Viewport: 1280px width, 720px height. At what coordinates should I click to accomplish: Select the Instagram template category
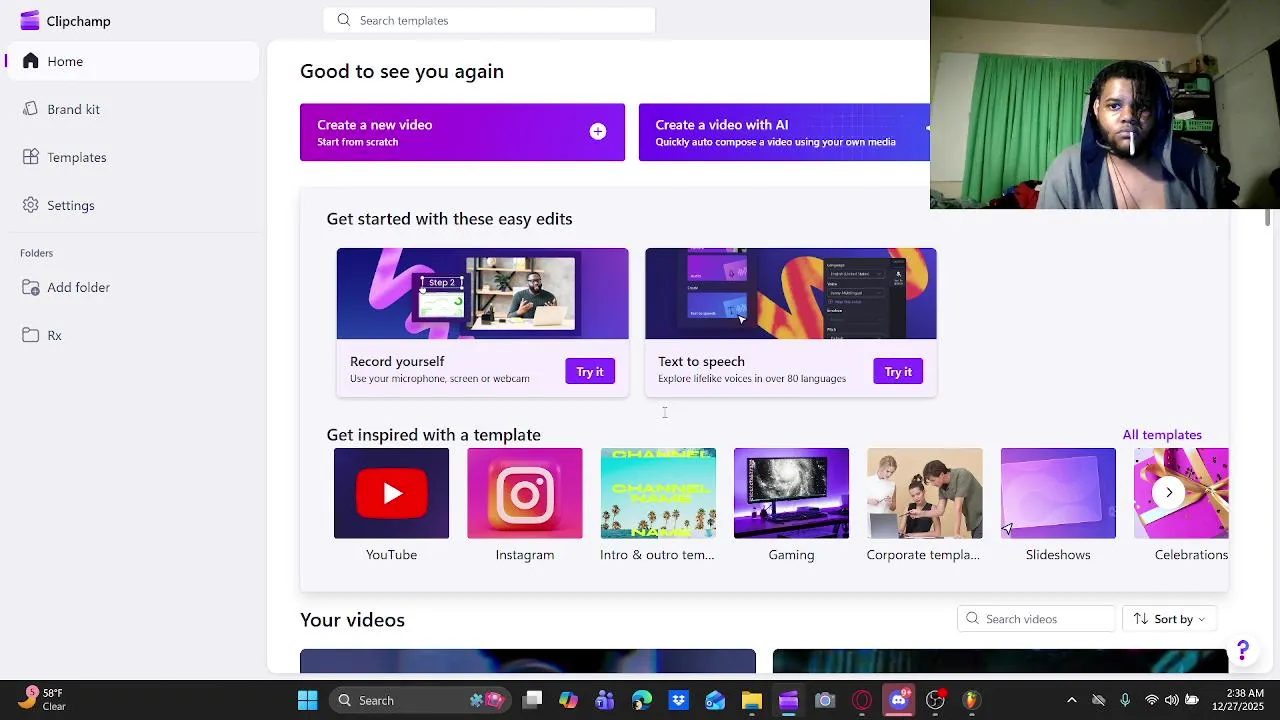(x=525, y=505)
